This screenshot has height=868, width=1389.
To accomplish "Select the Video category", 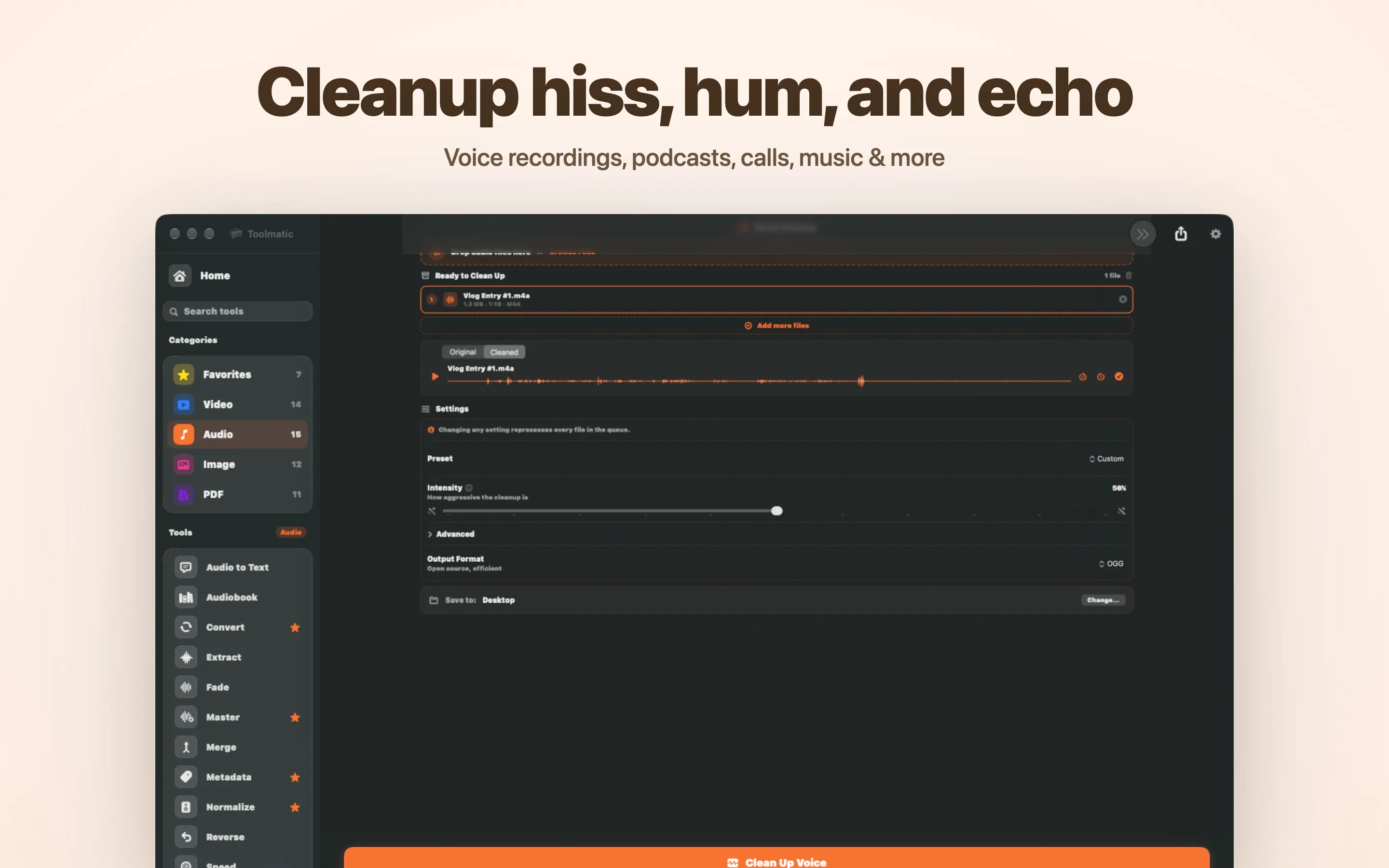I will (x=237, y=404).
